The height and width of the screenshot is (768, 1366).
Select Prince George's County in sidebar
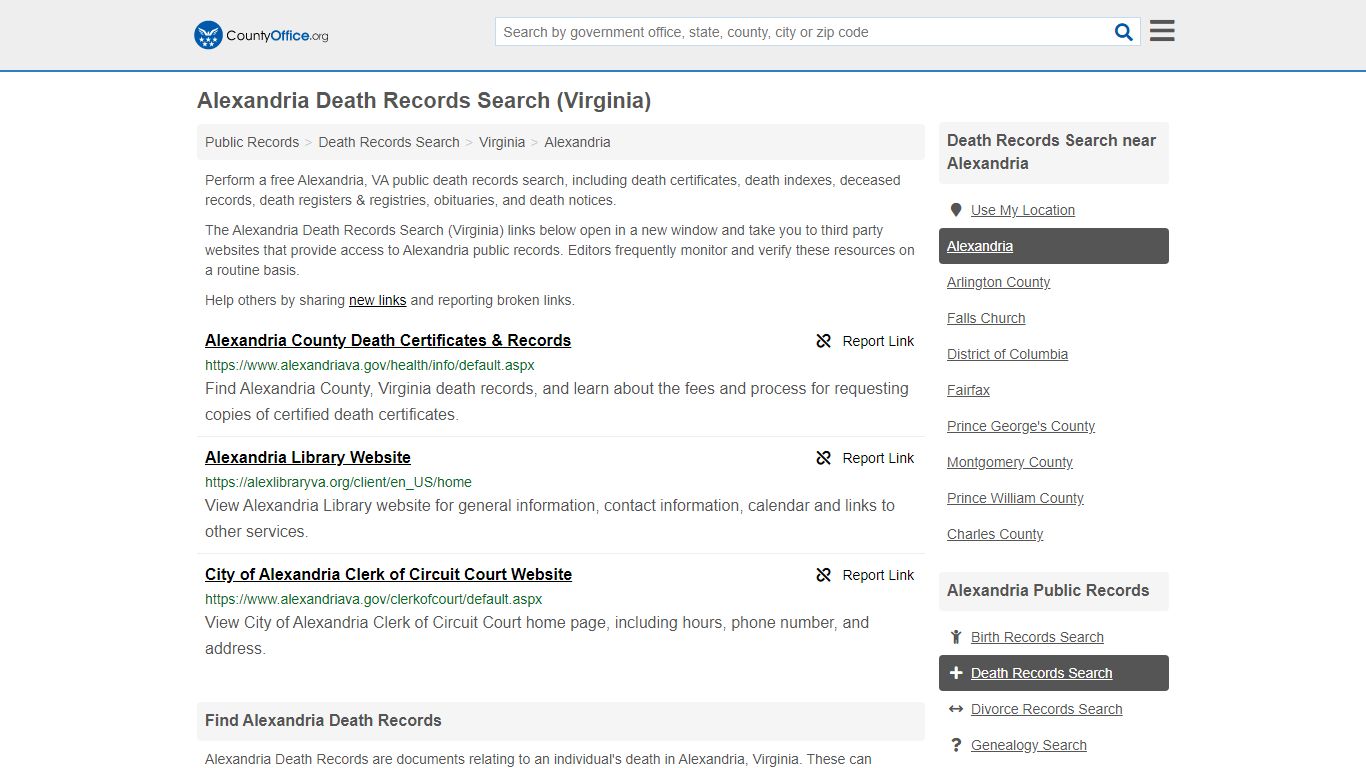point(1021,426)
